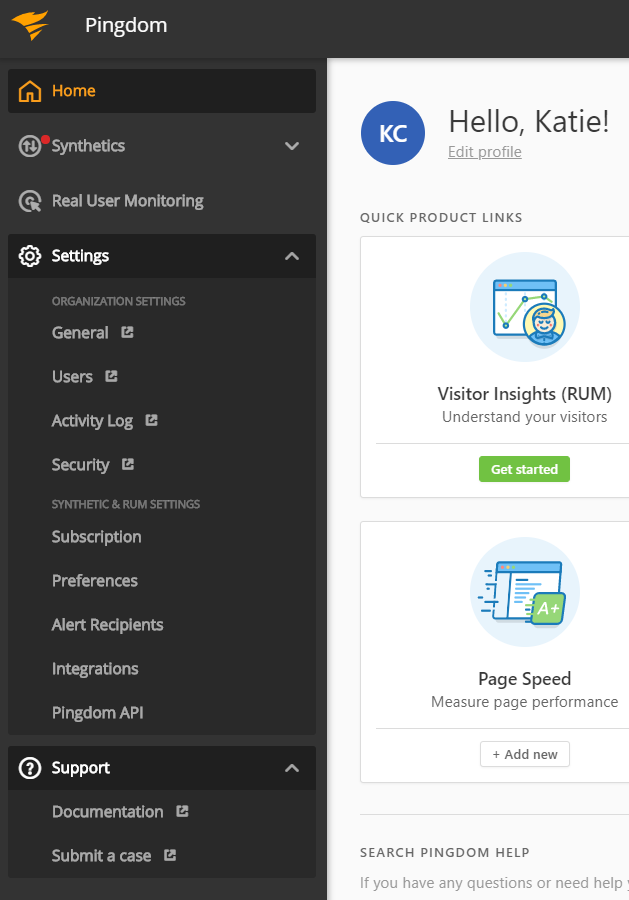Open Integrations page
Screen dimensions: 629x900
pyautogui.click(x=95, y=669)
